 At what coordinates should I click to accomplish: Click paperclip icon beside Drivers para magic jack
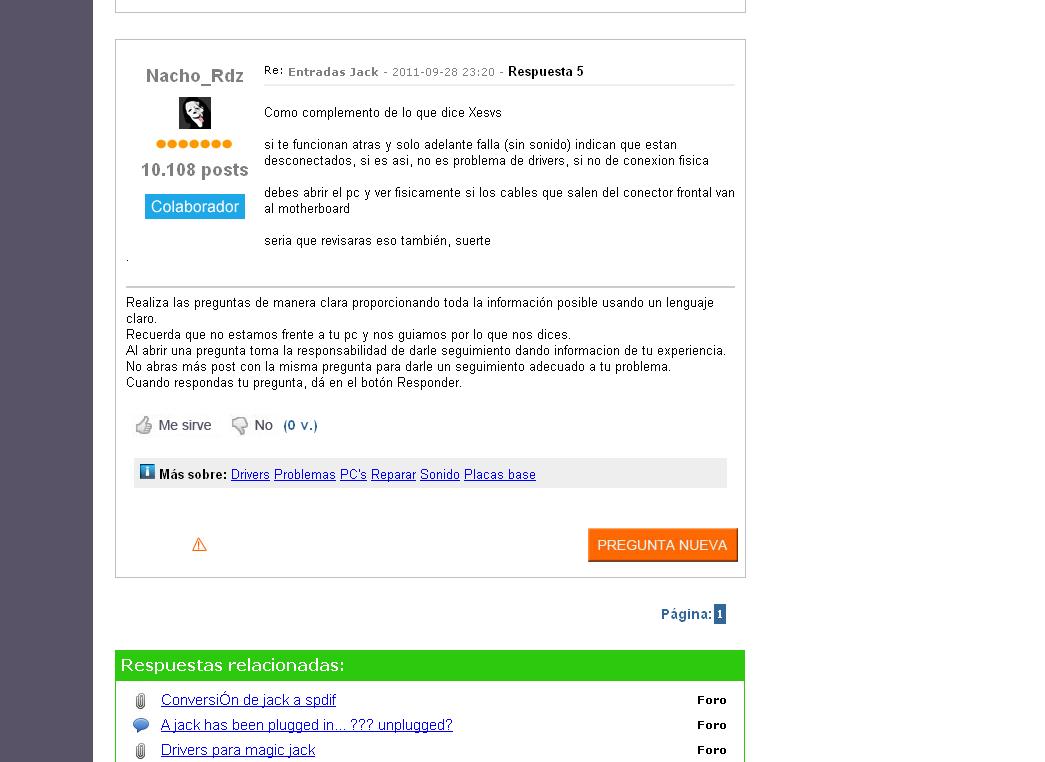(x=141, y=751)
